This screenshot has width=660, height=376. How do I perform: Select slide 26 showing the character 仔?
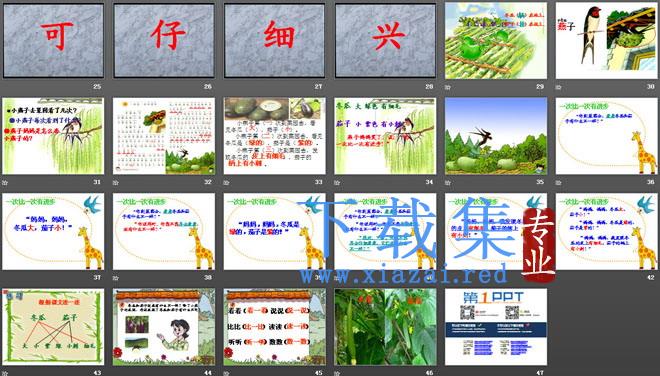pyautogui.click(x=164, y=40)
